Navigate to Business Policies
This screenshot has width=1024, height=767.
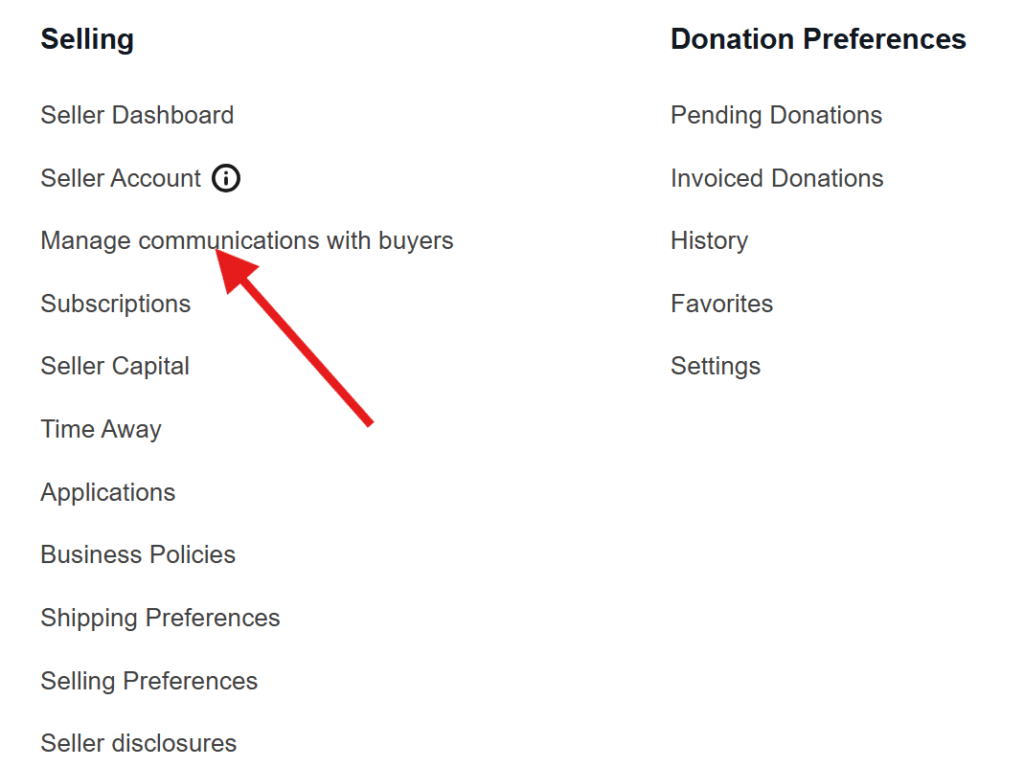click(138, 555)
